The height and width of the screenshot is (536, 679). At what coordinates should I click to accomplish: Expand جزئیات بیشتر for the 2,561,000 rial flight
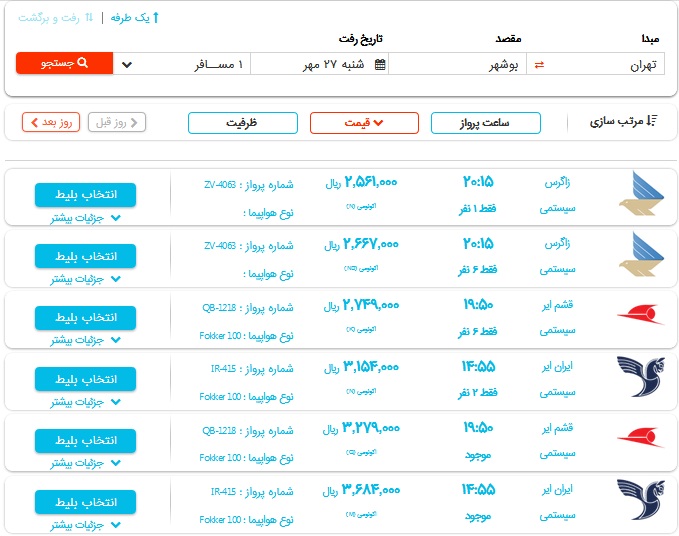[x=85, y=218]
